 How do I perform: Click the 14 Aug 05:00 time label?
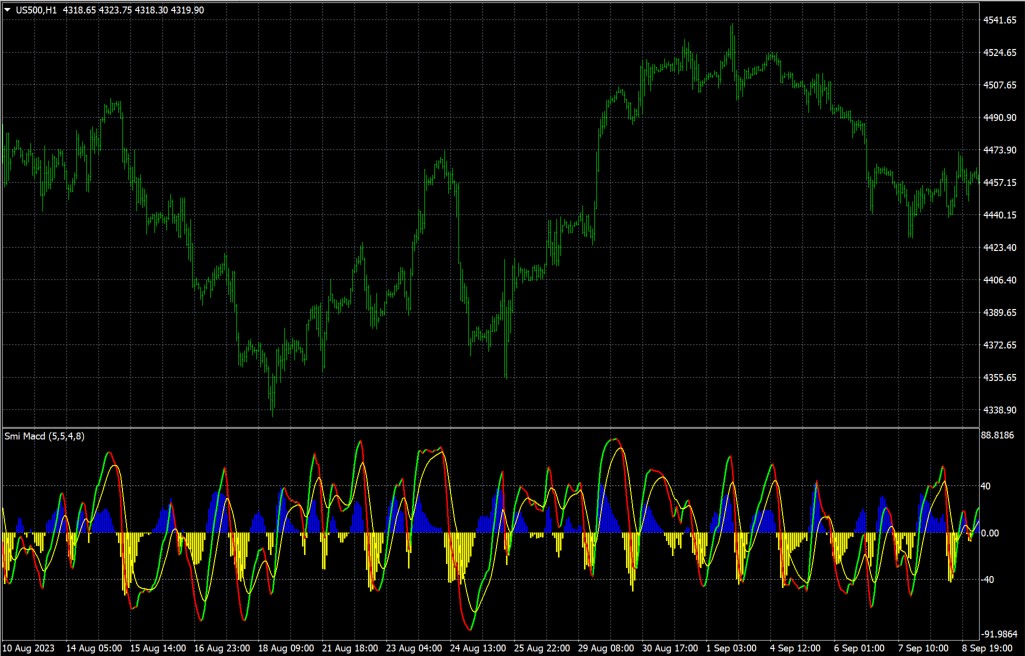coord(93,649)
